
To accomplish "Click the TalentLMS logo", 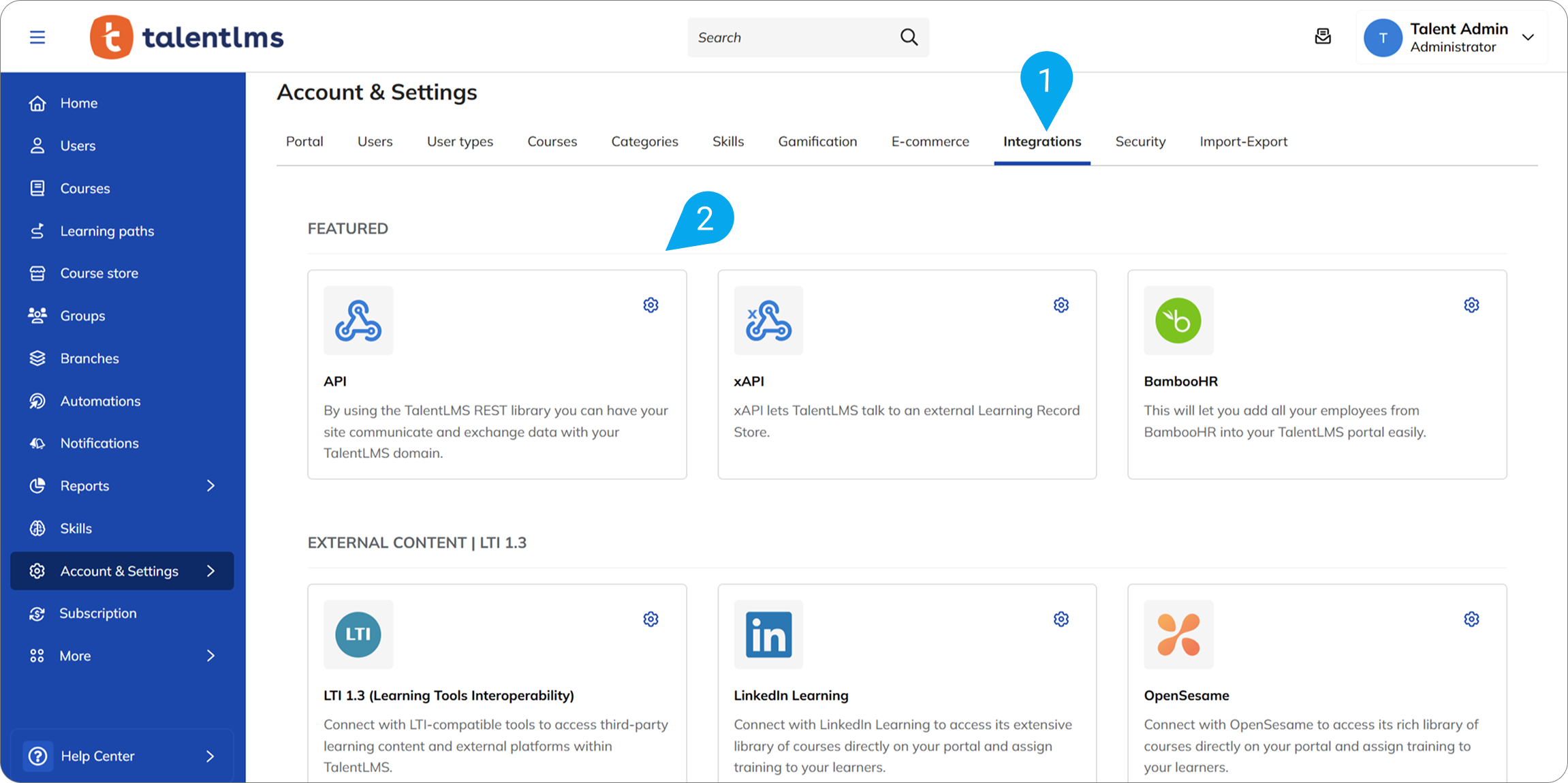I will tap(187, 37).
